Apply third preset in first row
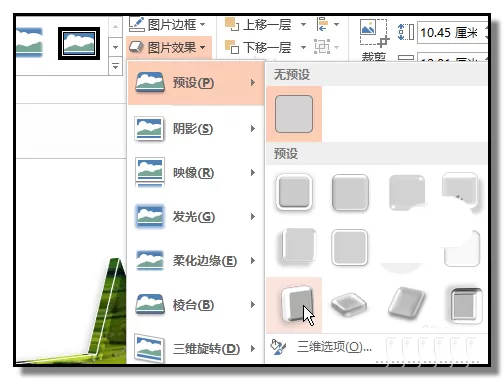The height and width of the screenshot is (380, 504). pyautogui.click(x=407, y=192)
